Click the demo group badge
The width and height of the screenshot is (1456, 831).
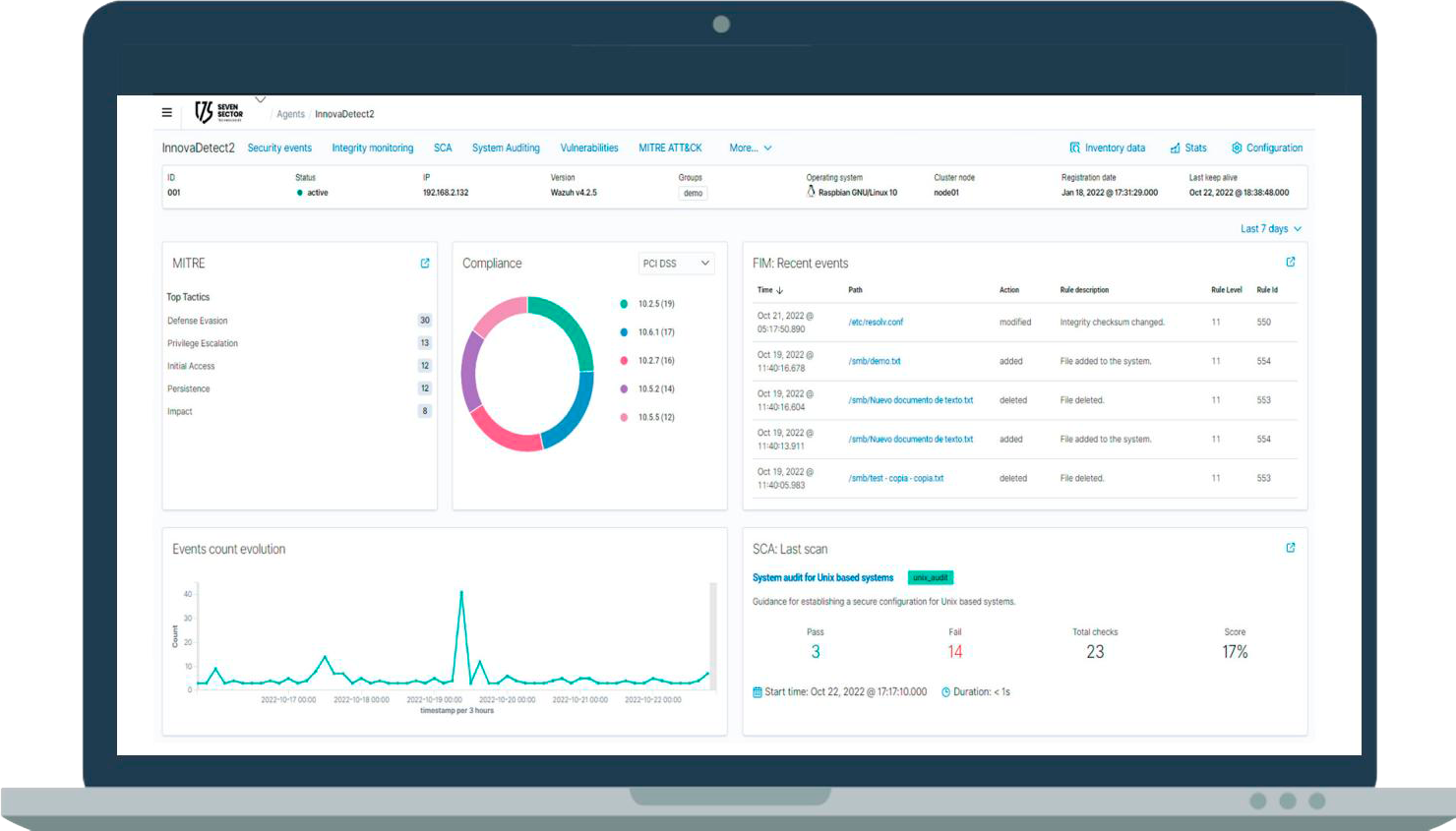[693, 193]
